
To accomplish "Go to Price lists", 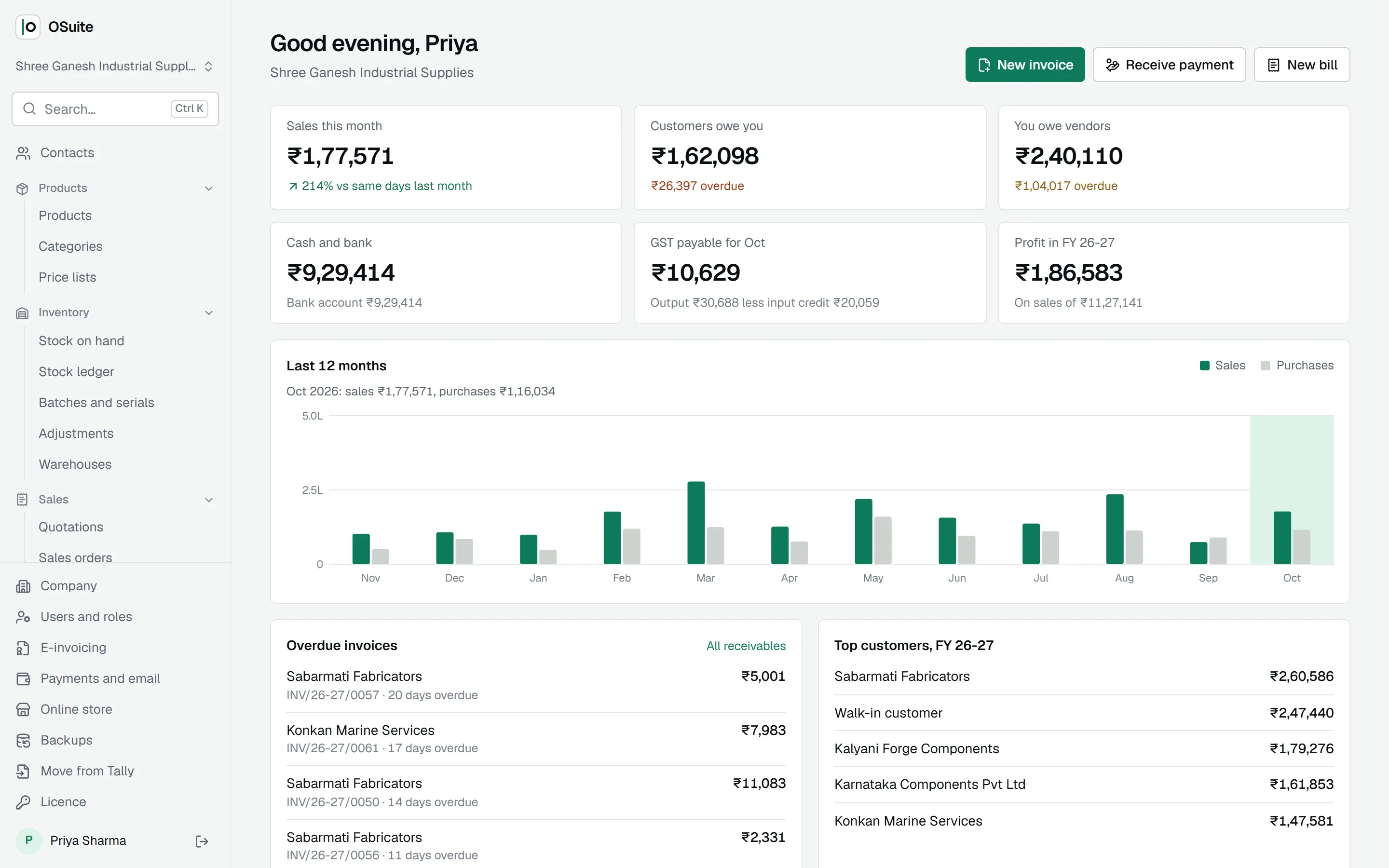I will [x=68, y=277].
